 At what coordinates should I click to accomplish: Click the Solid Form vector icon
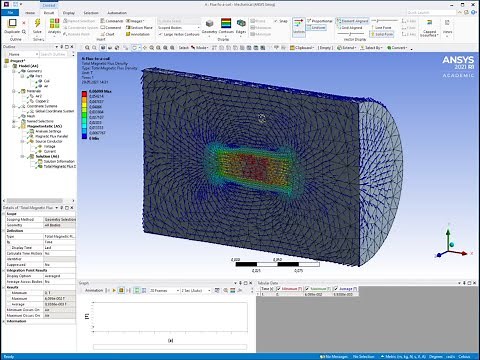point(382,34)
